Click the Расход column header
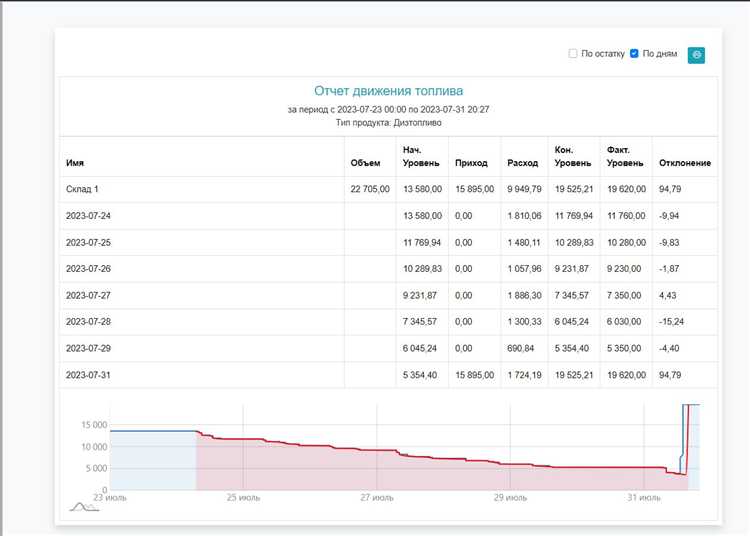Image resolution: width=750 pixels, height=536 pixels. tap(522, 163)
